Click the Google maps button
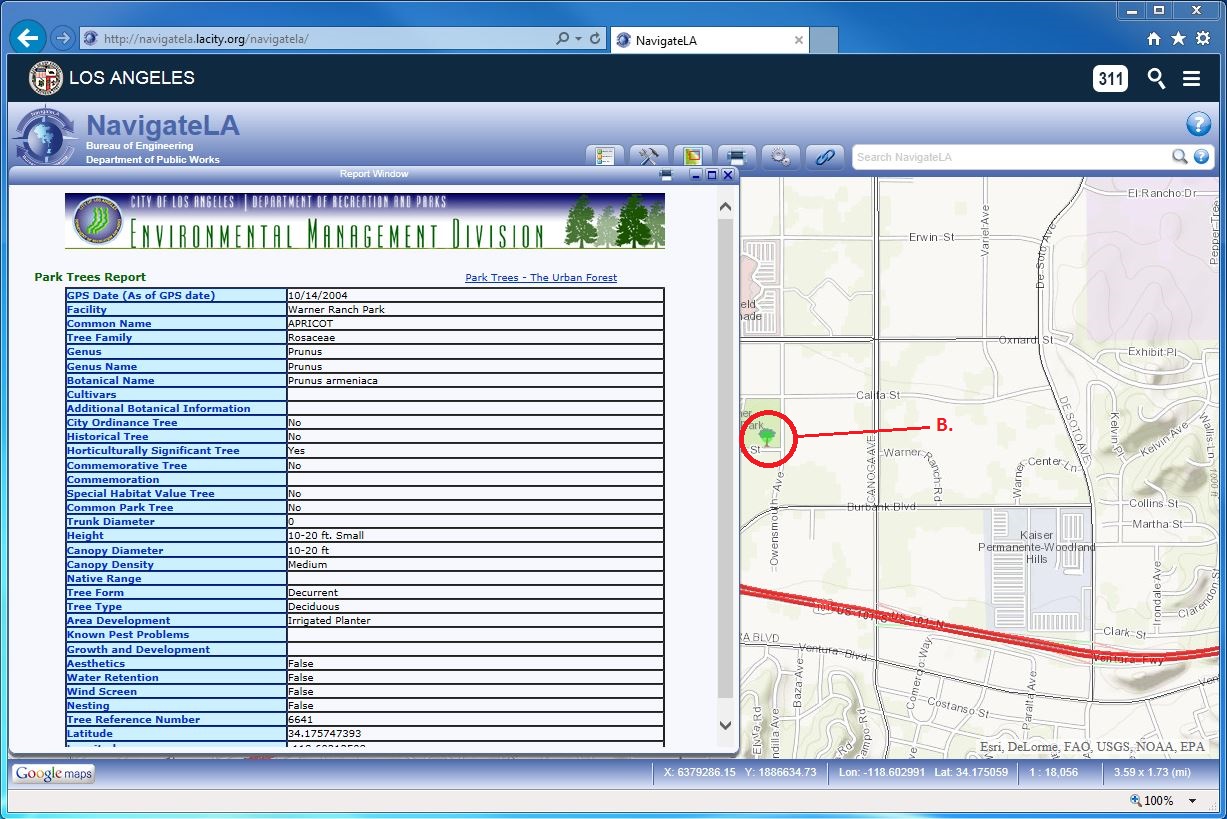Image resolution: width=1227 pixels, height=819 pixels. click(x=53, y=773)
